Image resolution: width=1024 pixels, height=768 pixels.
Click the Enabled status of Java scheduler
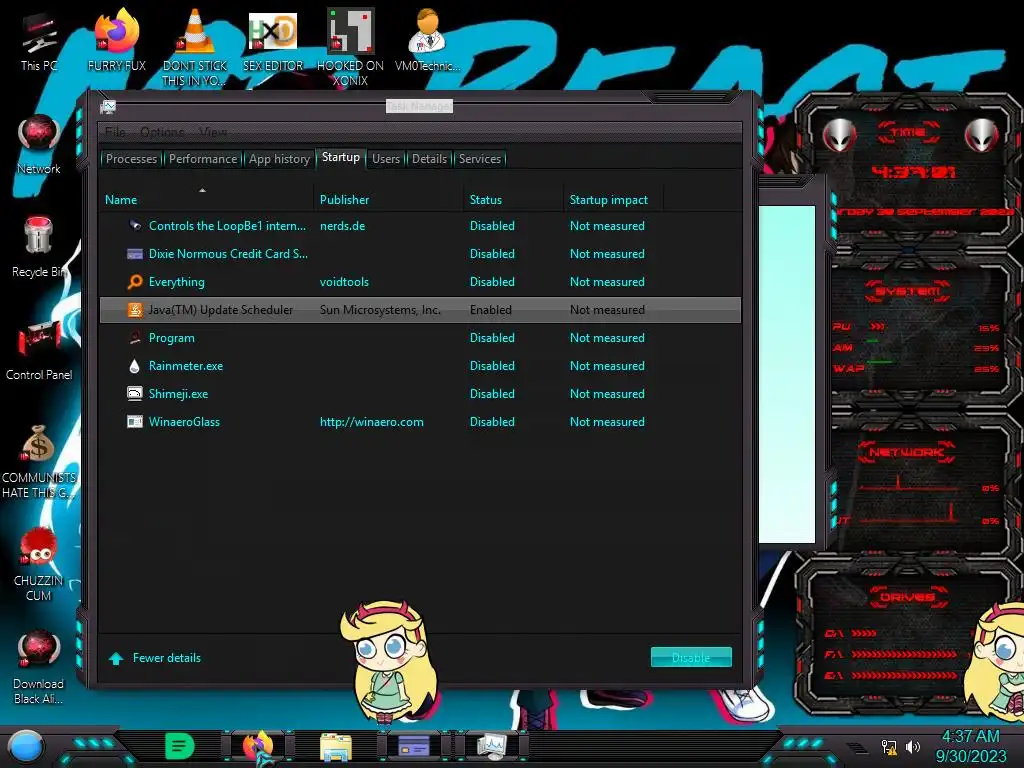coord(490,310)
